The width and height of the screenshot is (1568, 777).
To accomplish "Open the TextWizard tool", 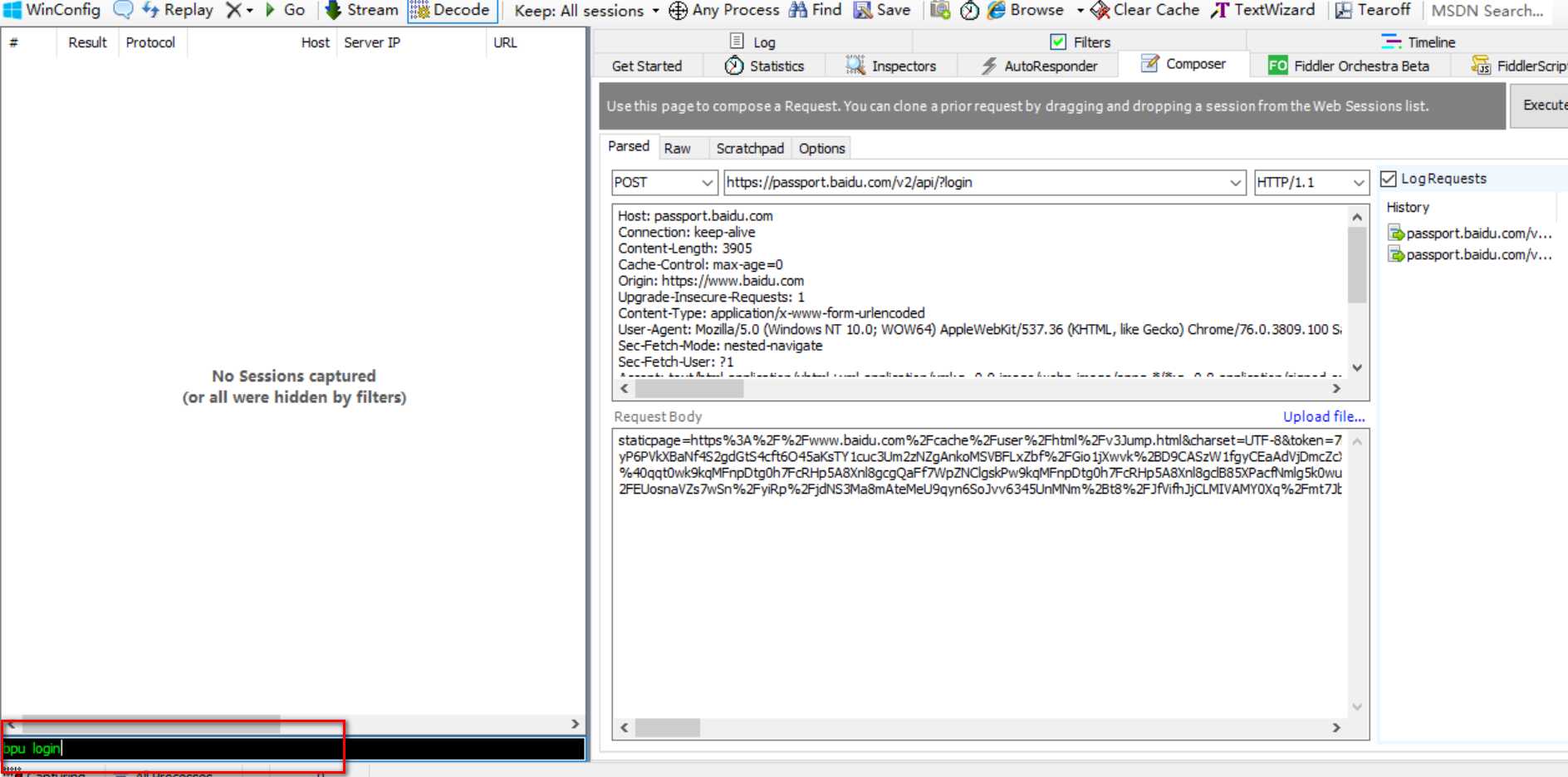I will point(1263,10).
